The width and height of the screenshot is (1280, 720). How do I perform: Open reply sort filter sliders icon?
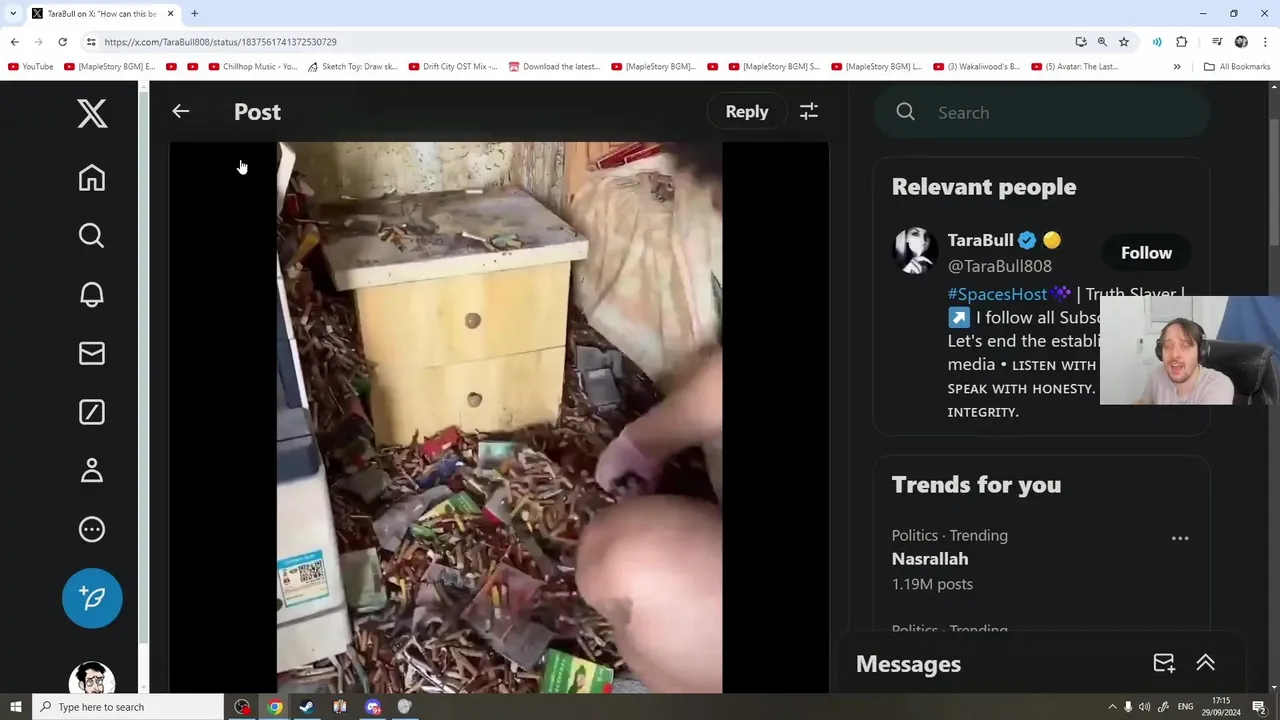pyautogui.click(x=809, y=112)
